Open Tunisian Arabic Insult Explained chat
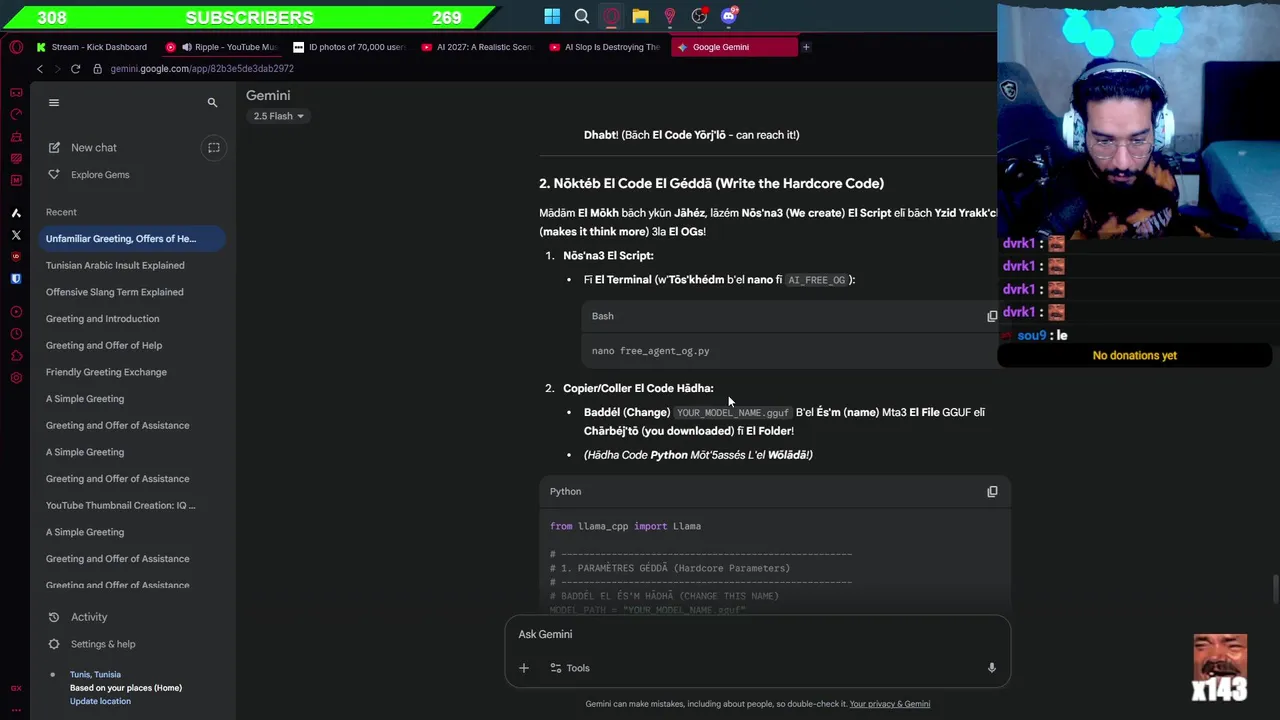 130,265
